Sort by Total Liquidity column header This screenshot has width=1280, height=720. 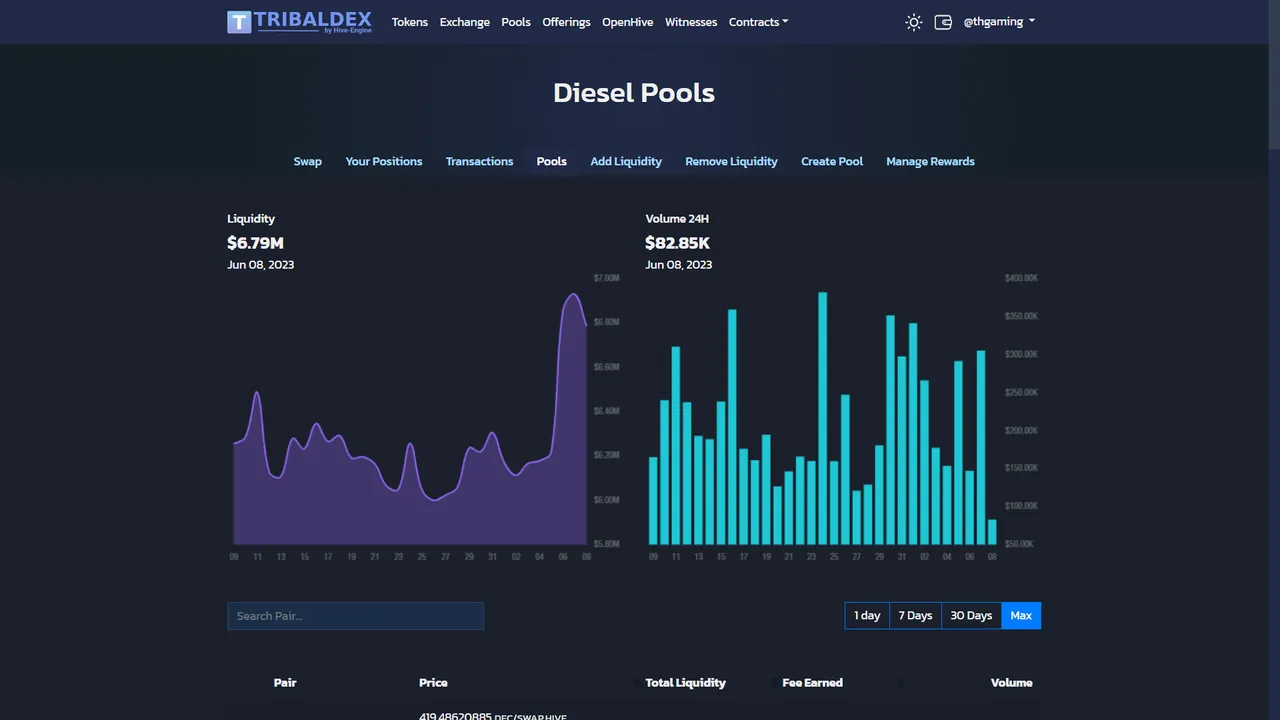point(685,683)
